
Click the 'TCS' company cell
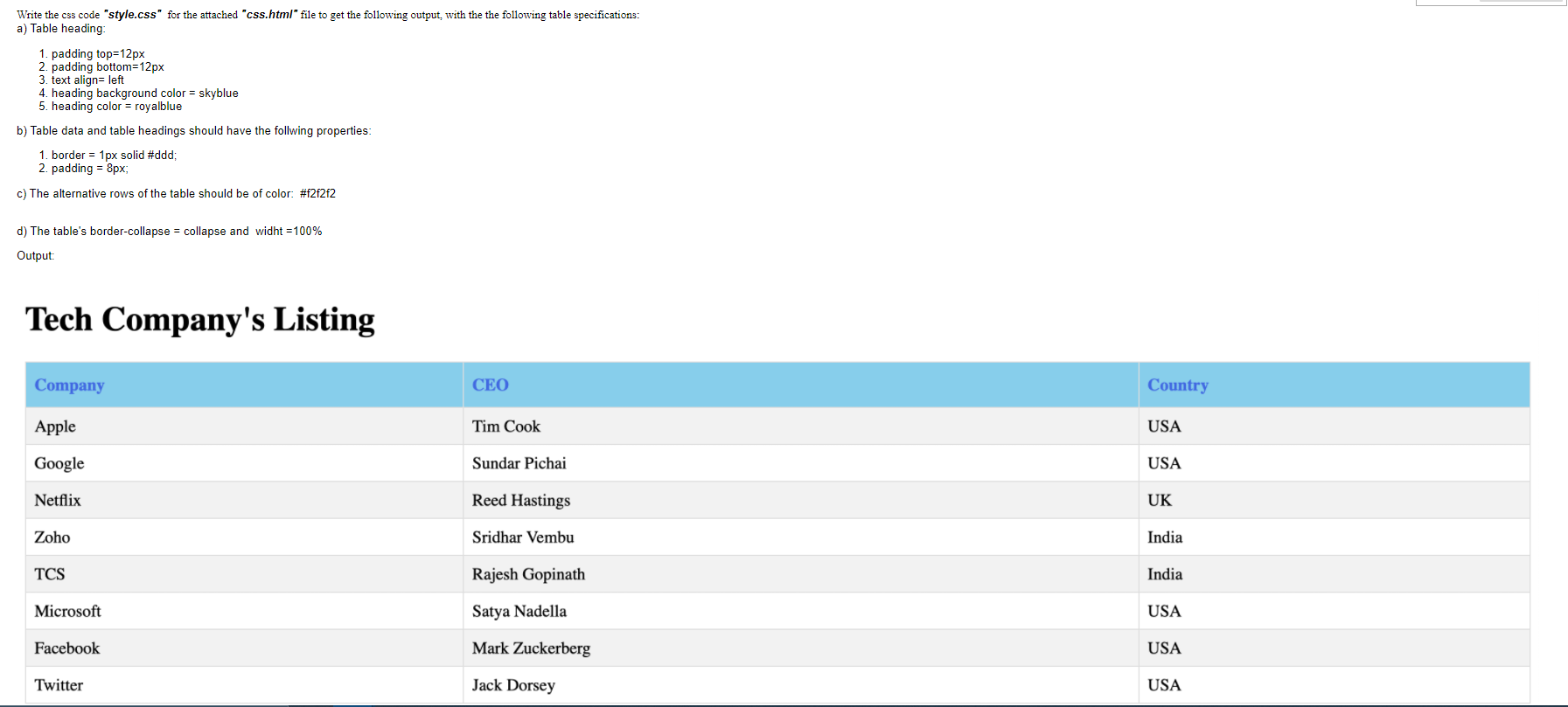244,574
